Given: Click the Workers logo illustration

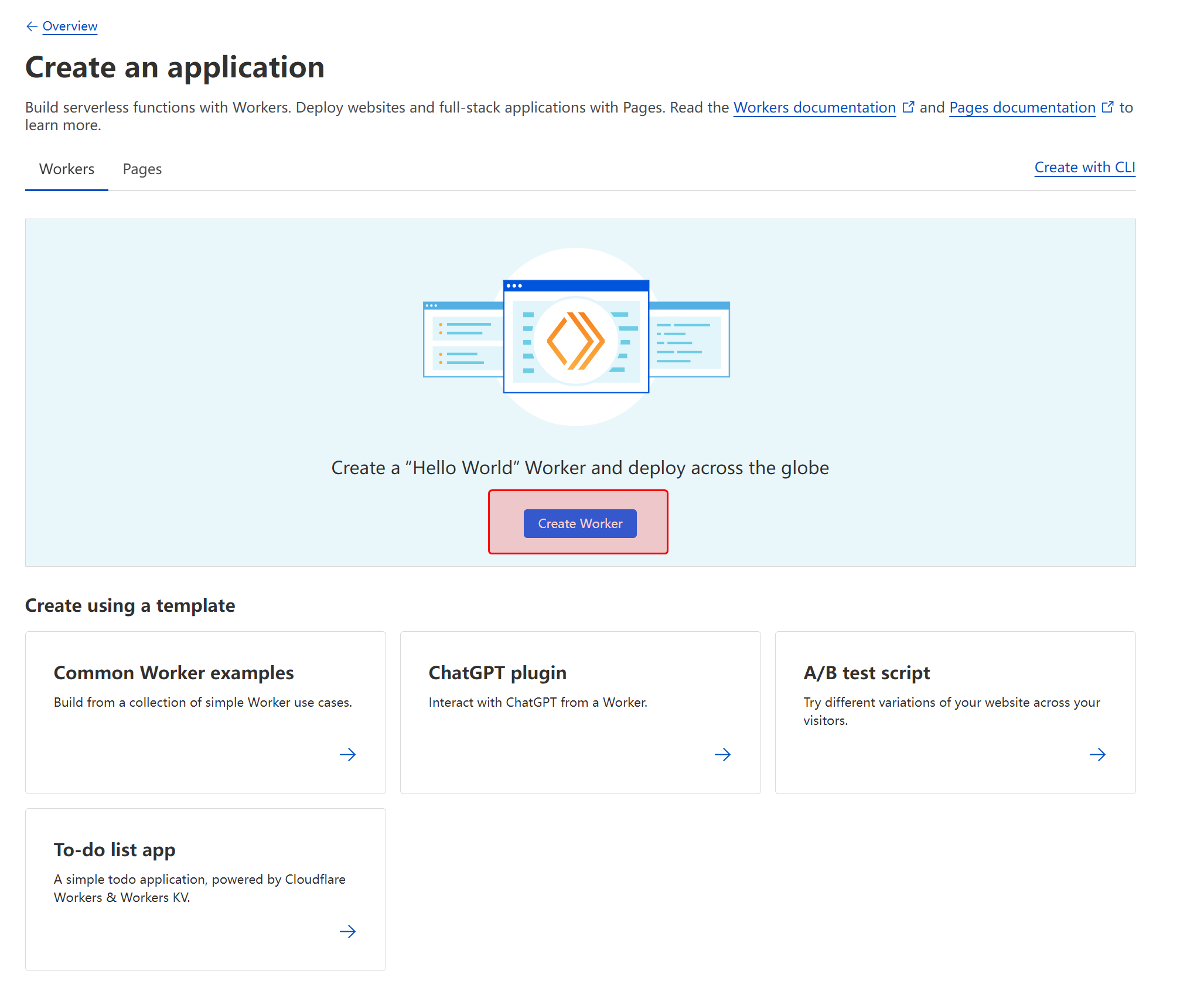Looking at the screenshot, I should point(576,340).
